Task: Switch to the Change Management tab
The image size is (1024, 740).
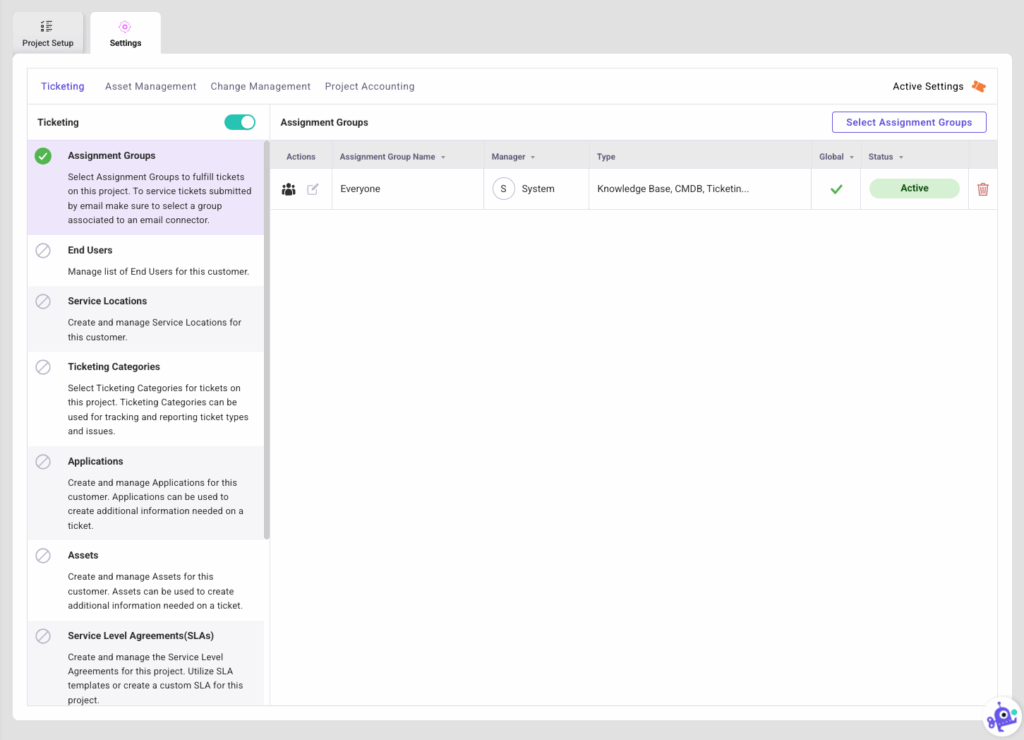Action: click(260, 86)
